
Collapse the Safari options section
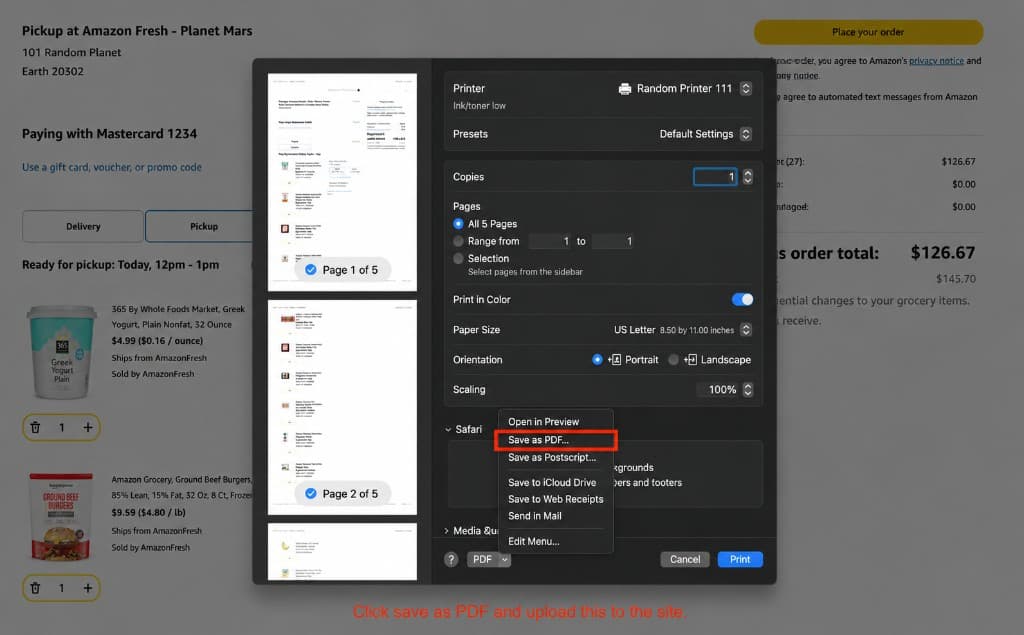(x=448, y=430)
